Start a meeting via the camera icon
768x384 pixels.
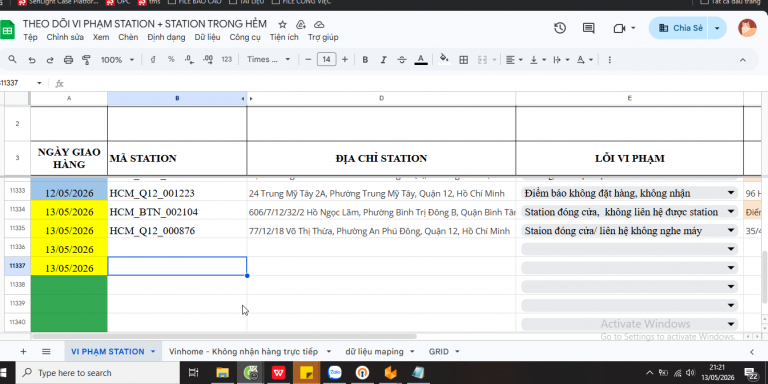619,28
